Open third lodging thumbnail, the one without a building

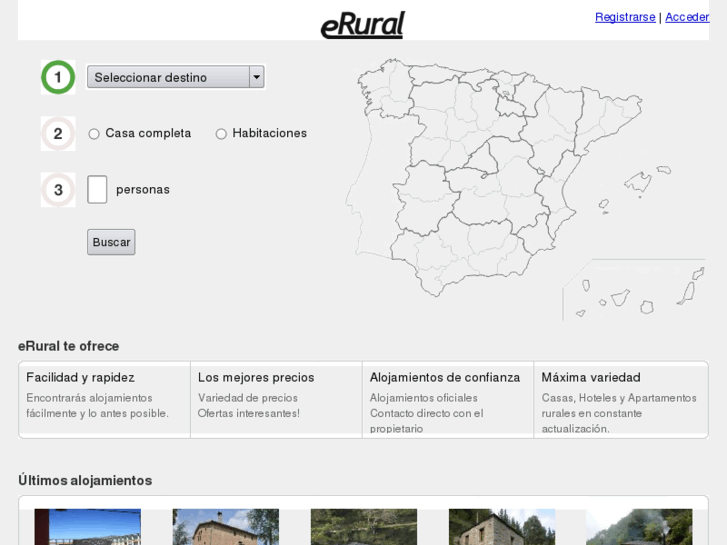pyautogui.click(x=364, y=527)
